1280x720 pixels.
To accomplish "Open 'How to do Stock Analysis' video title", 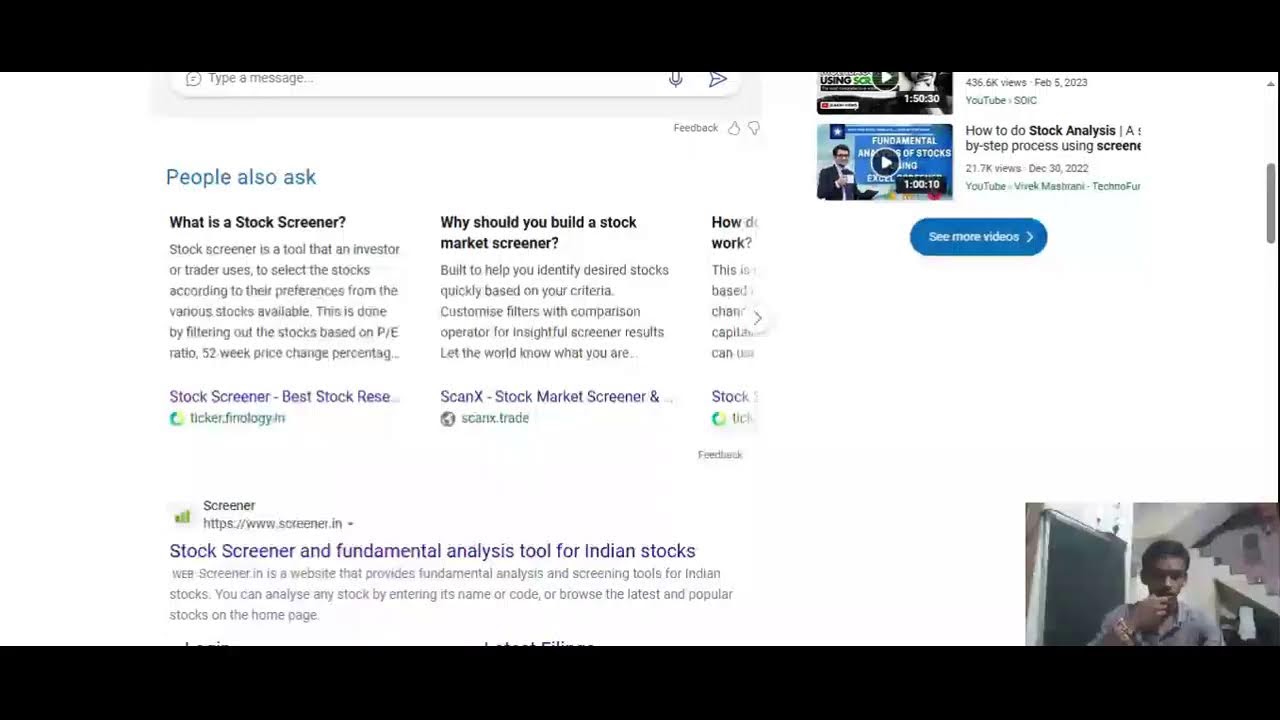I will click(1052, 138).
